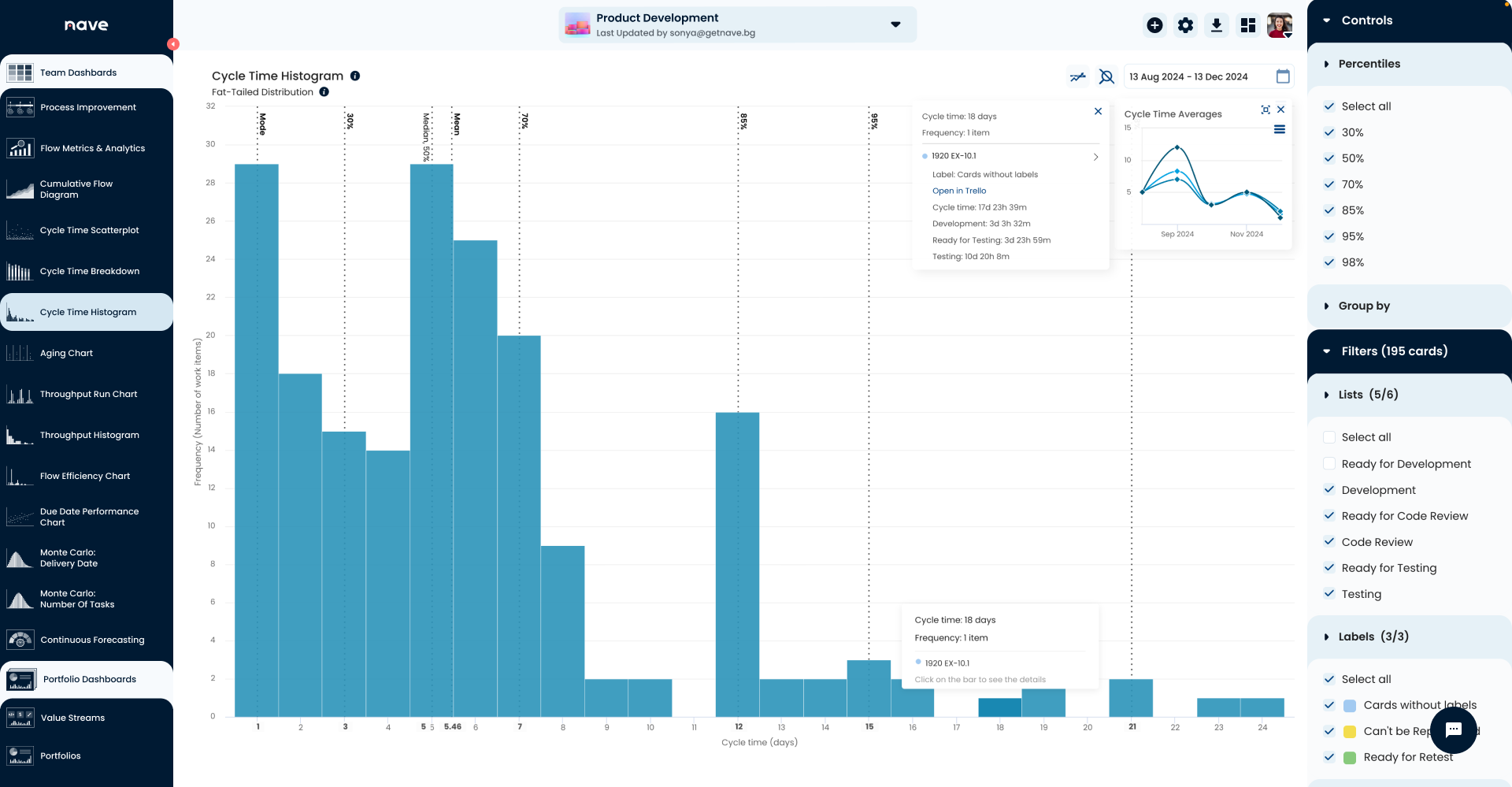Screen dimensions: 1512x787
Task: Close the Cycle Time Averages popup
Action: (1280, 110)
